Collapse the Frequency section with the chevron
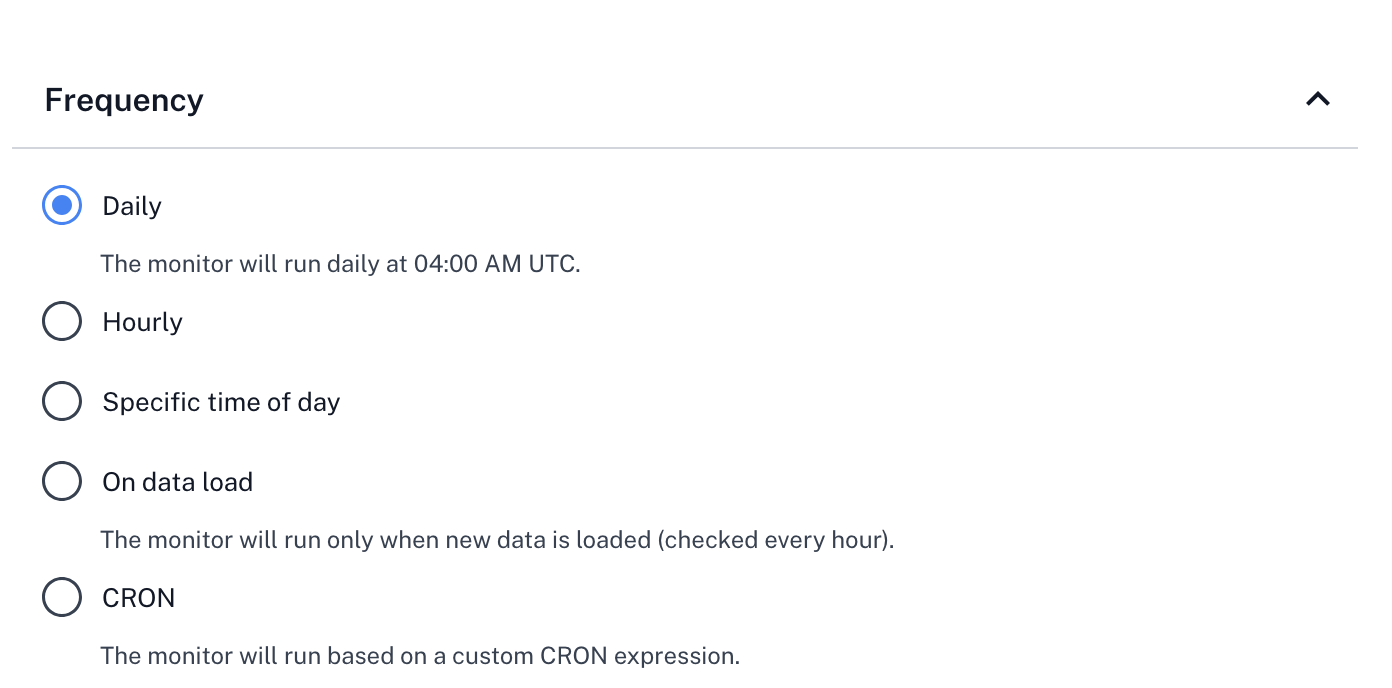 (x=1318, y=99)
